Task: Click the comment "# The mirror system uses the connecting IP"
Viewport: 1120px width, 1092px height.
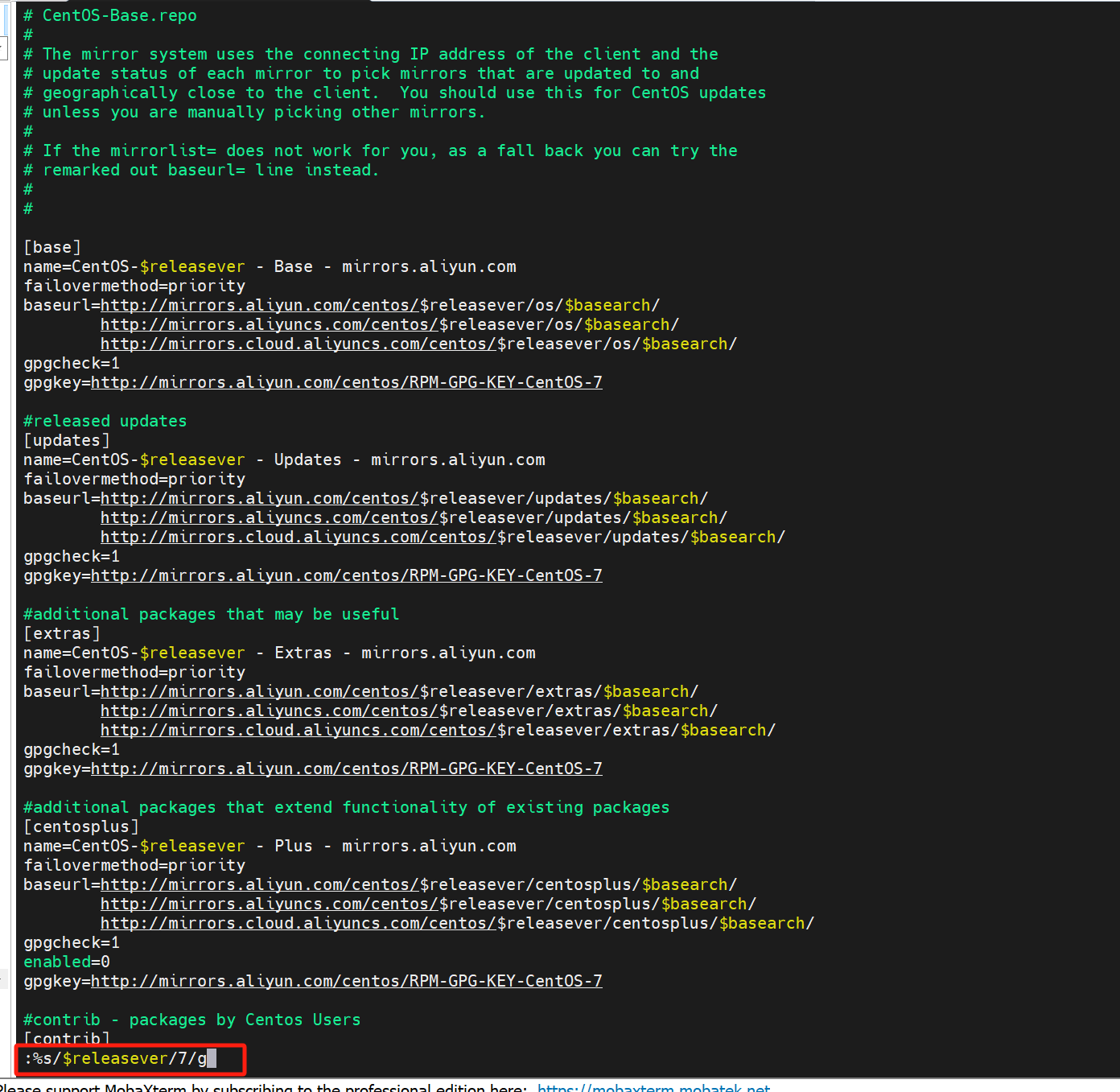Action: pyautogui.click(x=371, y=54)
